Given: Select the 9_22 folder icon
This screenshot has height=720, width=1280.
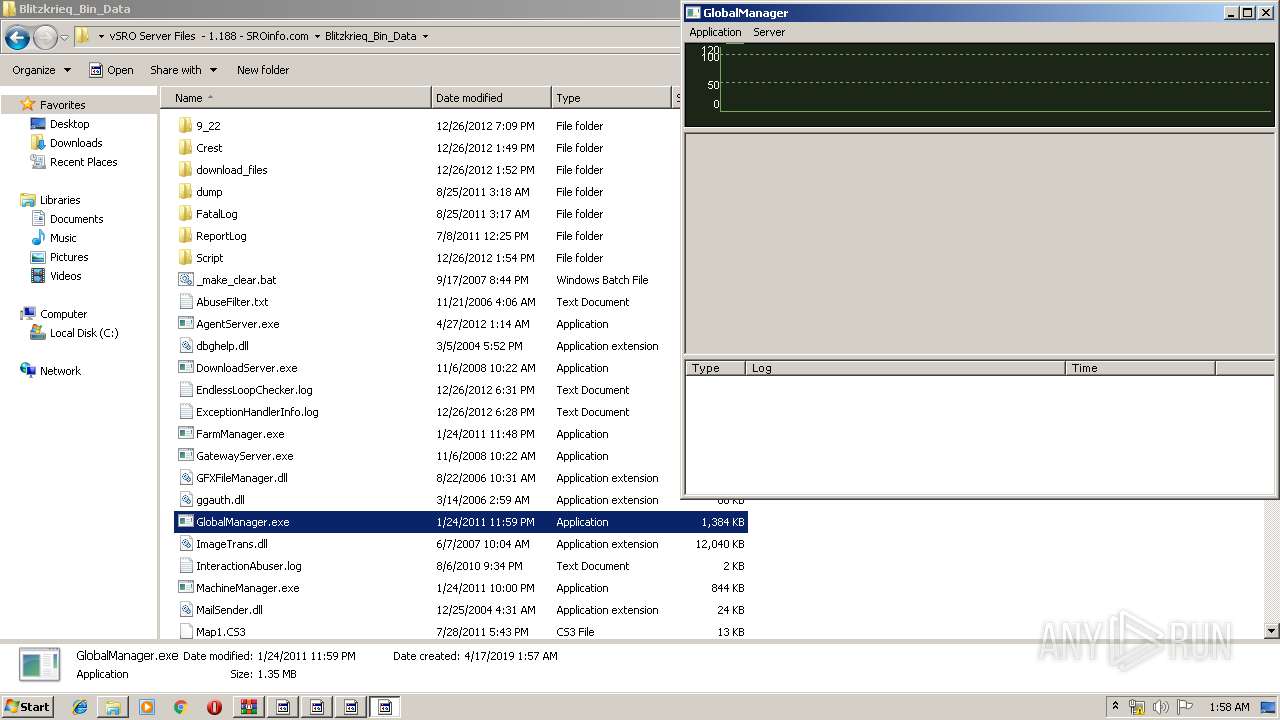Looking at the screenshot, I should point(185,126).
